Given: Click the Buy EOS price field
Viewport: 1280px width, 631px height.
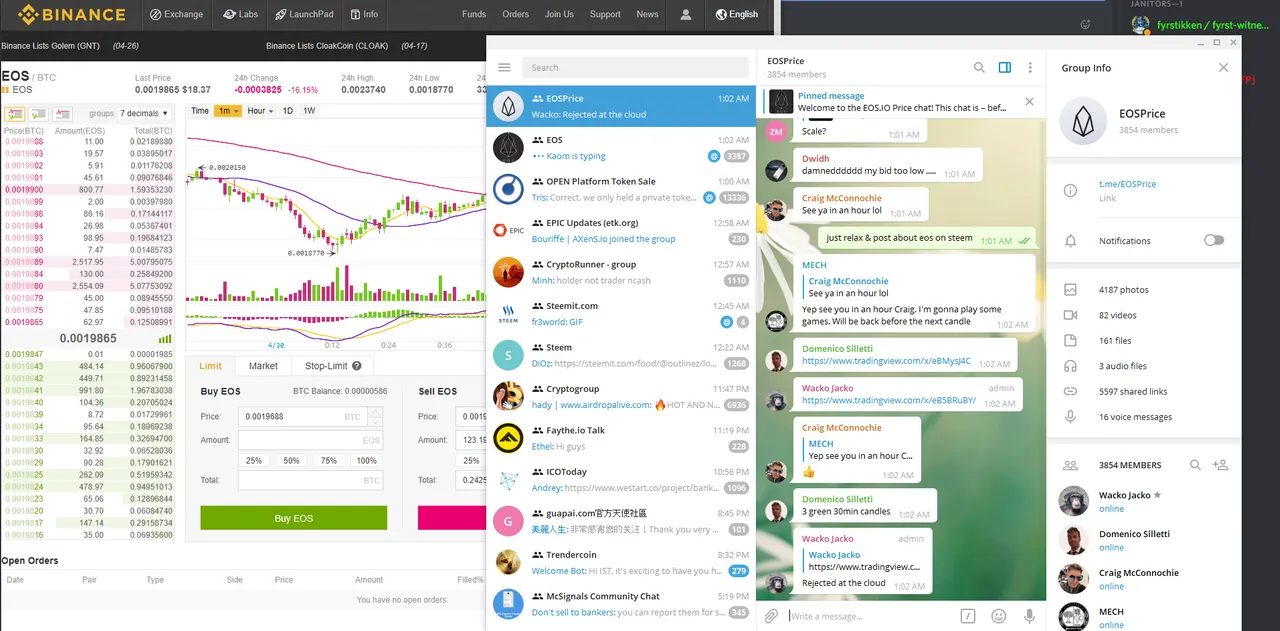Looking at the screenshot, I should tap(310, 416).
